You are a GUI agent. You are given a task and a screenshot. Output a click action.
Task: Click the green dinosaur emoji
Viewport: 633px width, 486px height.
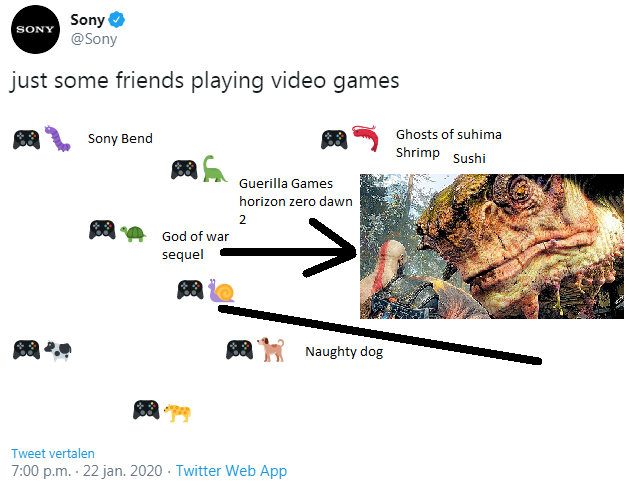click(x=214, y=169)
